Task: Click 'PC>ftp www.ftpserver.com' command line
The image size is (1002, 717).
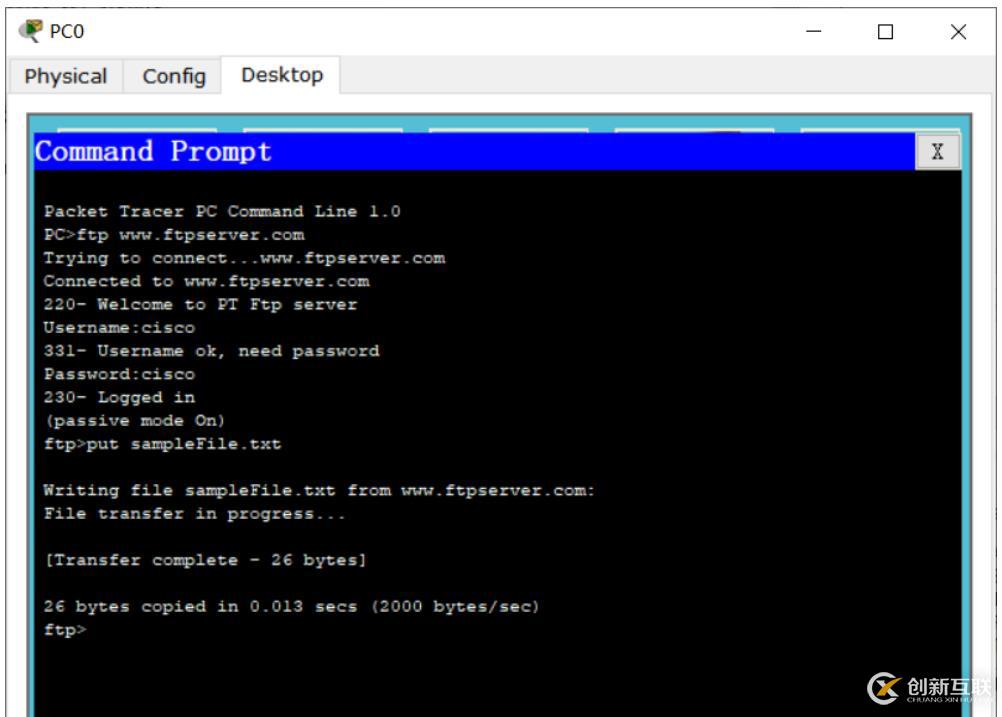Action: (174, 235)
